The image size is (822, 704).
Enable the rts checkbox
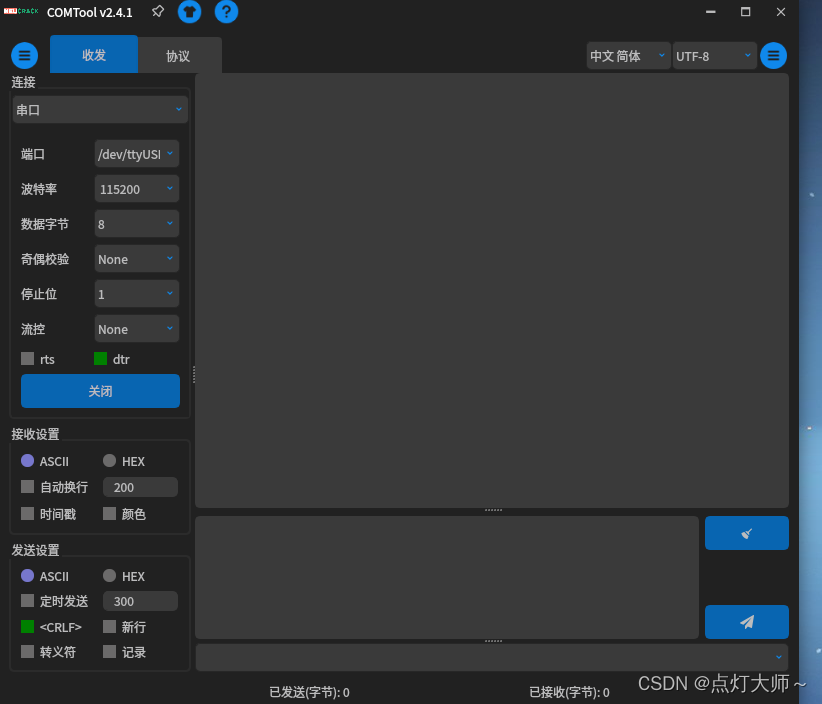point(27,359)
